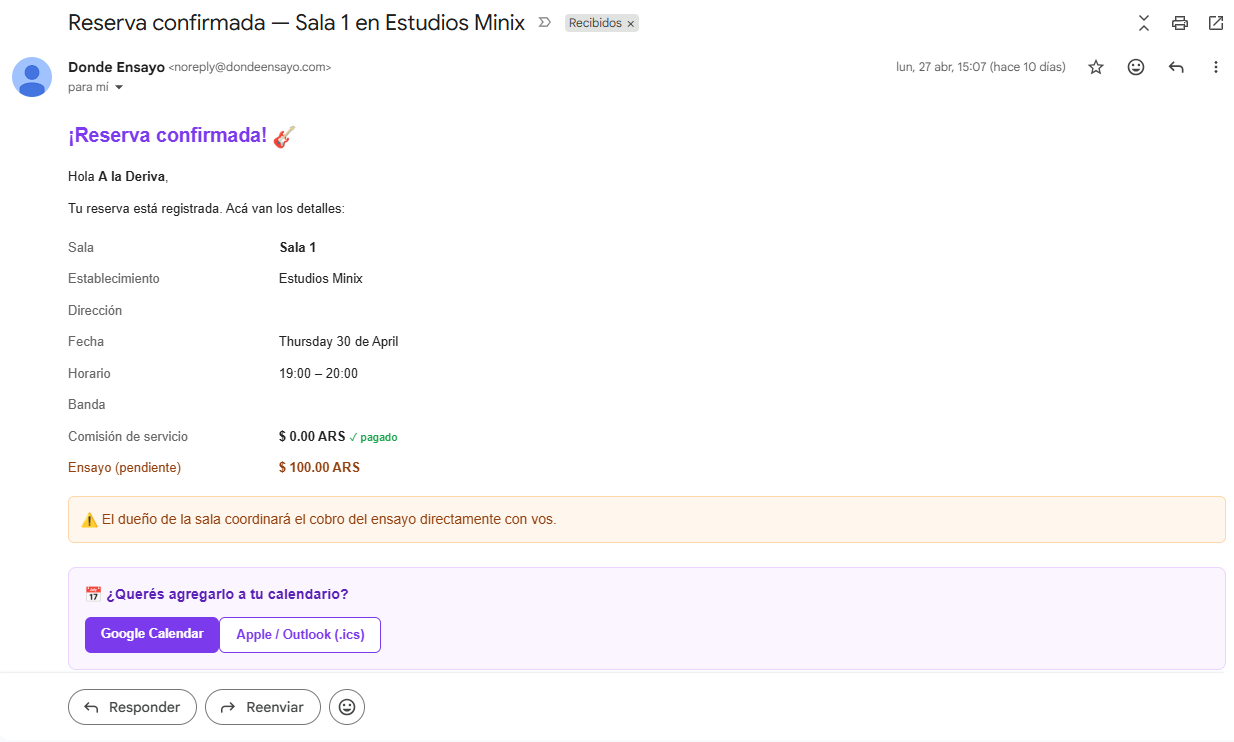The height and width of the screenshot is (742, 1234).
Task: Click the bold band name 'A la Deriva'
Action: click(x=131, y=176)
